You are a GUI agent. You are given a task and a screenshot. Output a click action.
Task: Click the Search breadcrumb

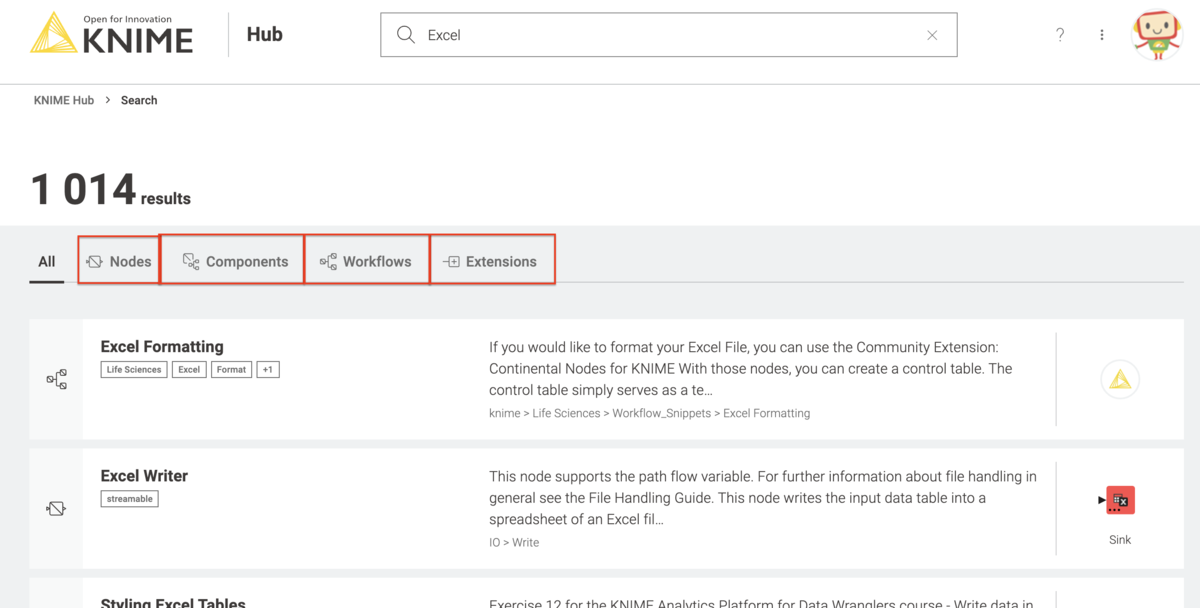tap(139, 100)
